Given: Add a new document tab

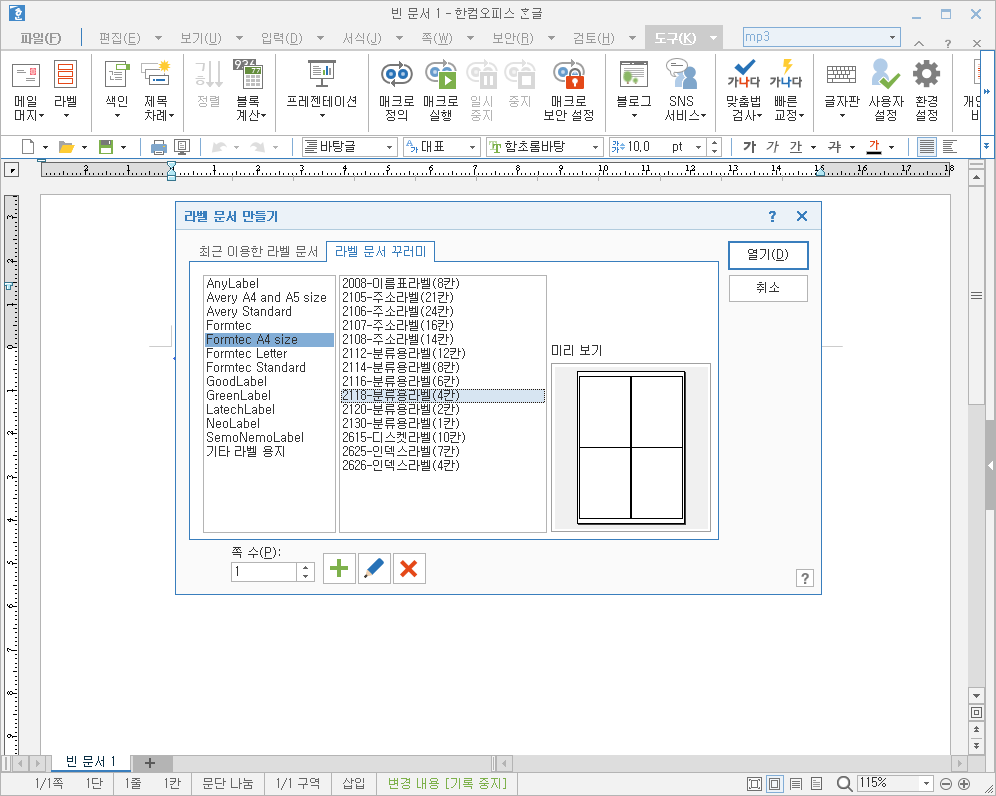Looking at the screenshot, I should point(150,762).
